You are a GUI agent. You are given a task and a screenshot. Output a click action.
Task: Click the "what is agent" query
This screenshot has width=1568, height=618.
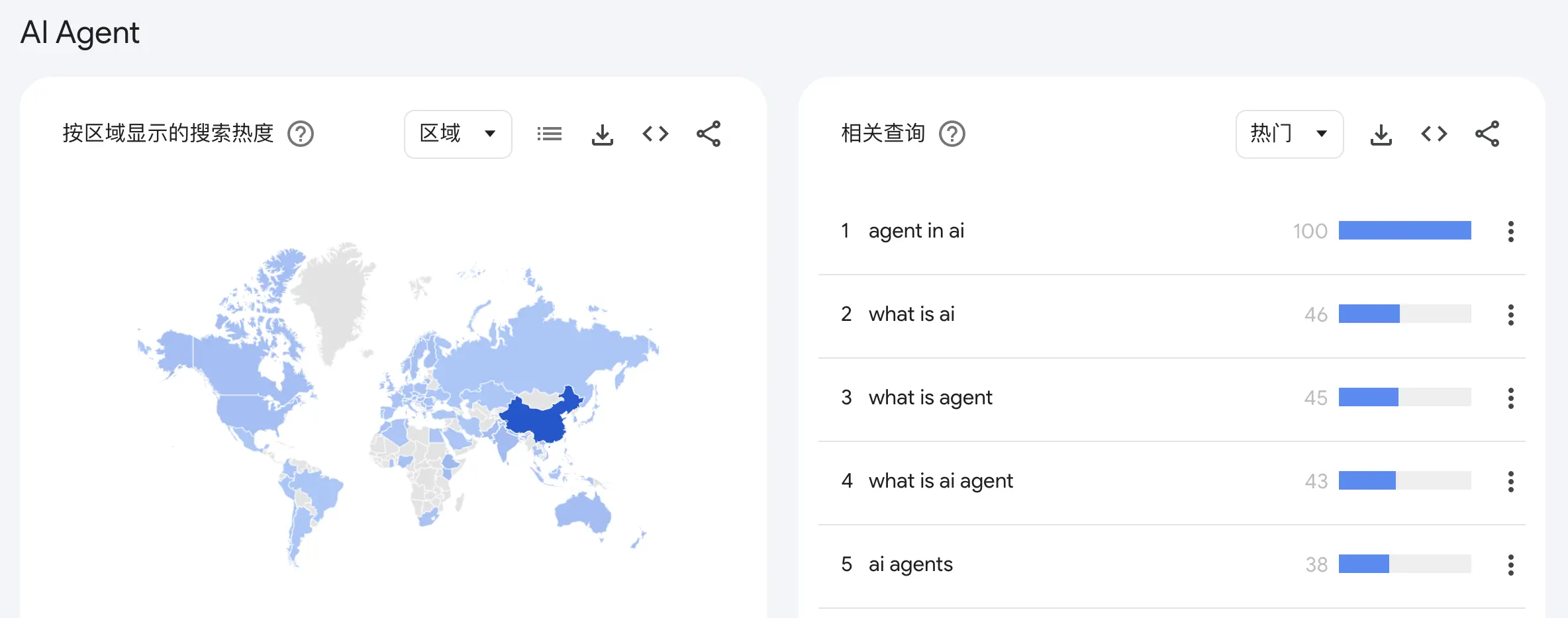click(930, 398)
